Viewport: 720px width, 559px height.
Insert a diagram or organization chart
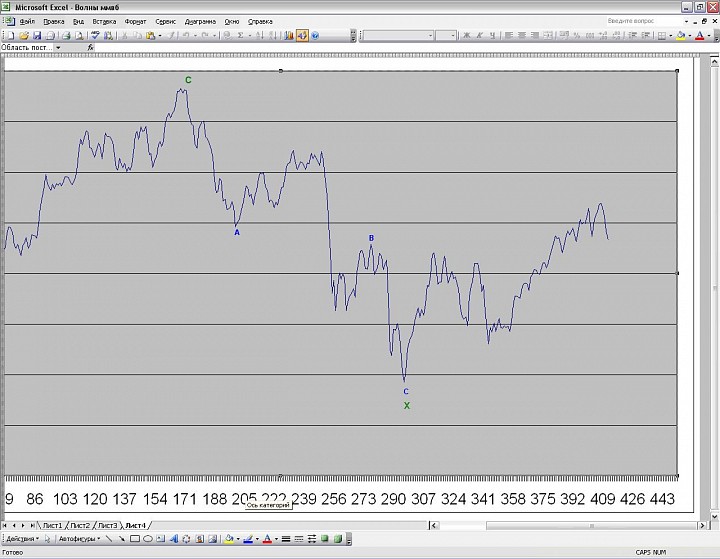[186, 539]
